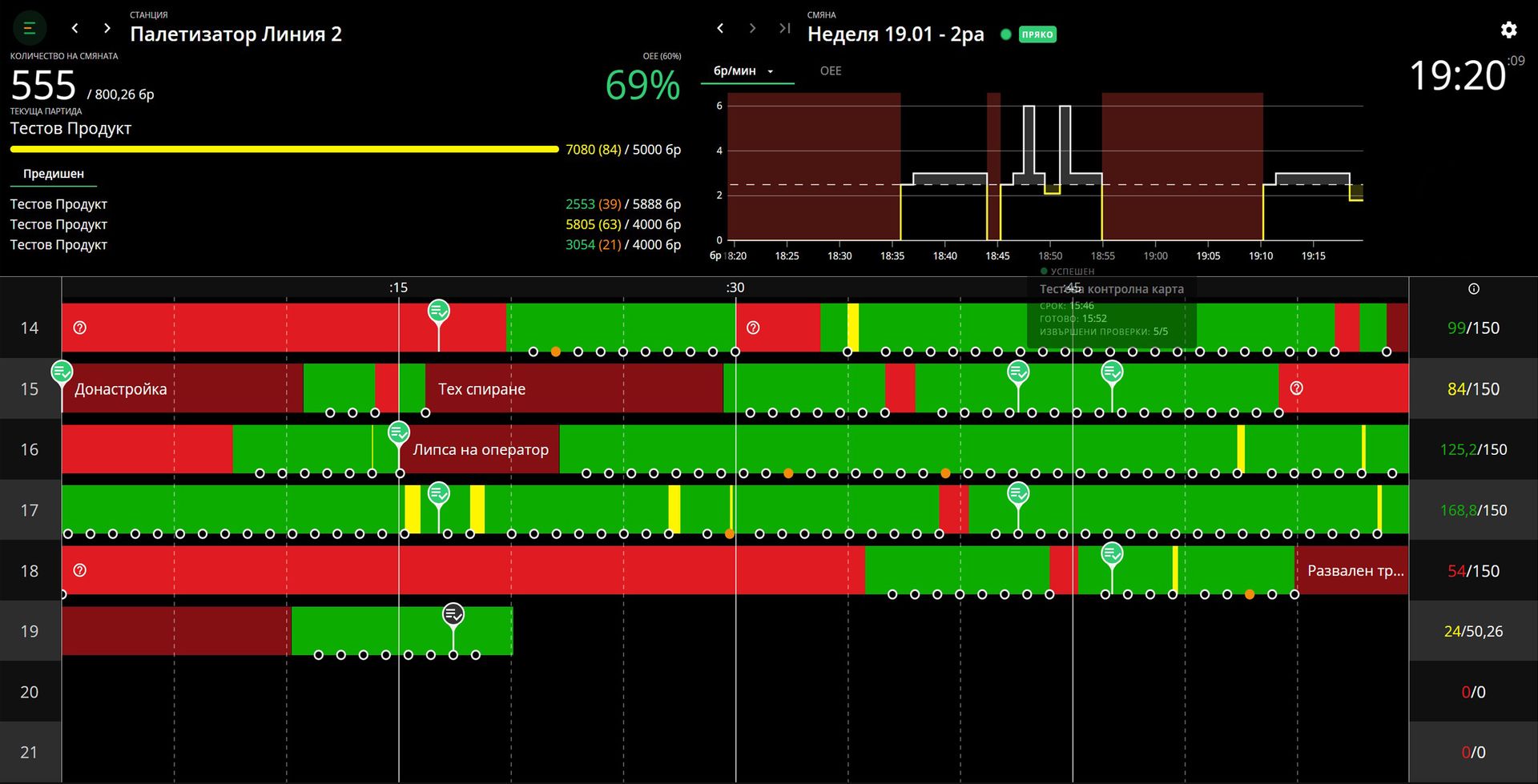Image resolution: width=1538 pixels, height=784 pixels.
Task: Click current batch name Тестов Продукт
Action: 70,128
